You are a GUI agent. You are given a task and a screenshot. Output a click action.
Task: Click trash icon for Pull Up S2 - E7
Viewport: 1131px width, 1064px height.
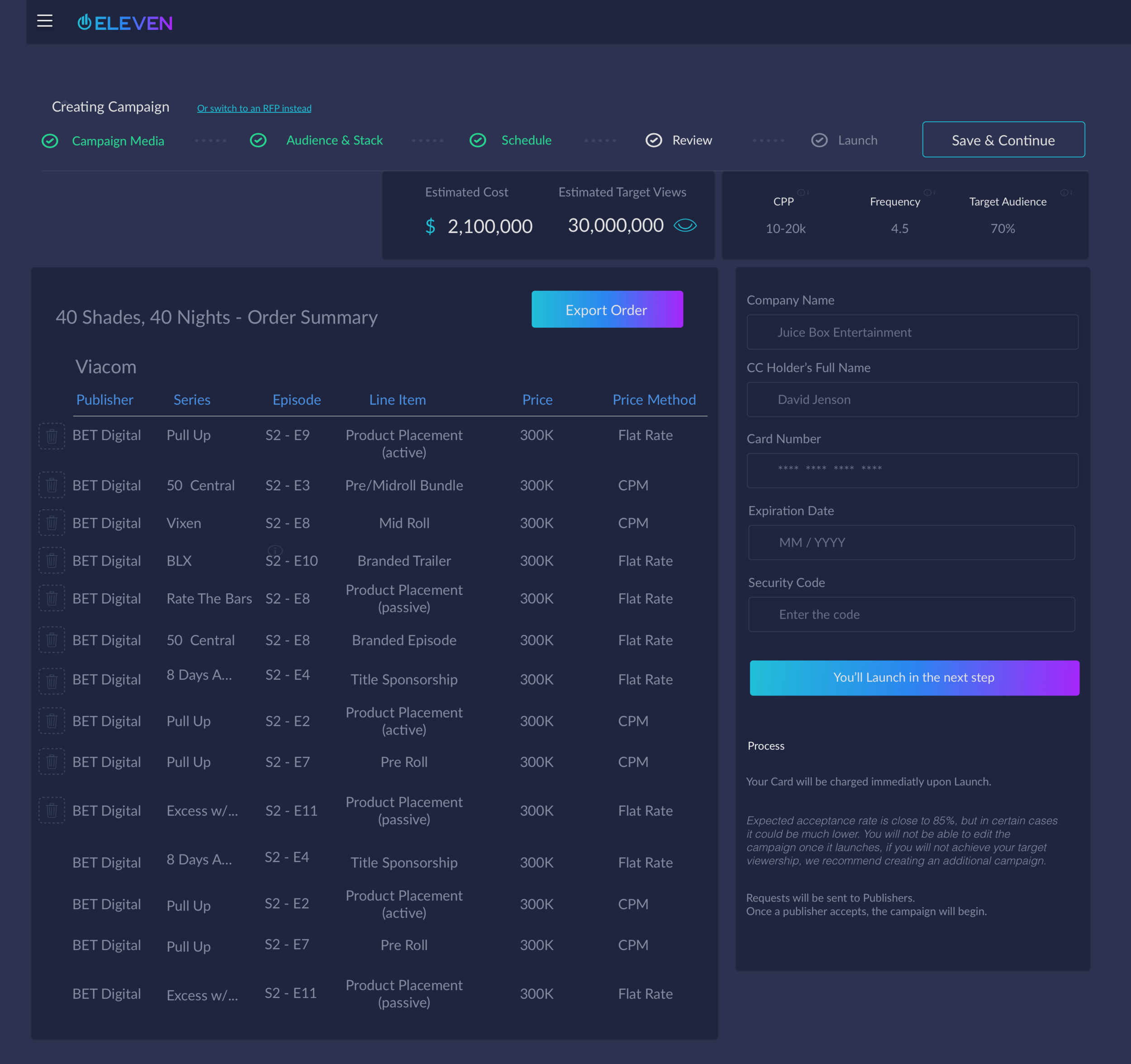pos(52,761)
